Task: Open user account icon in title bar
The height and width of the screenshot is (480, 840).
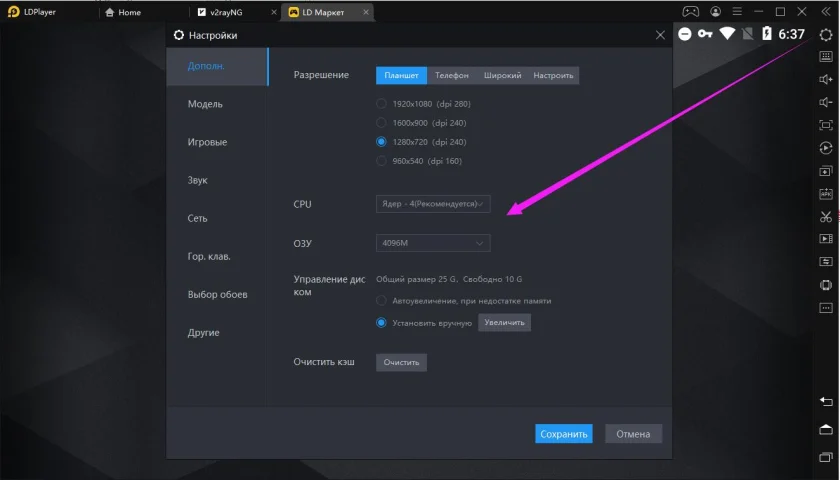Action: (x=715, y=11)
